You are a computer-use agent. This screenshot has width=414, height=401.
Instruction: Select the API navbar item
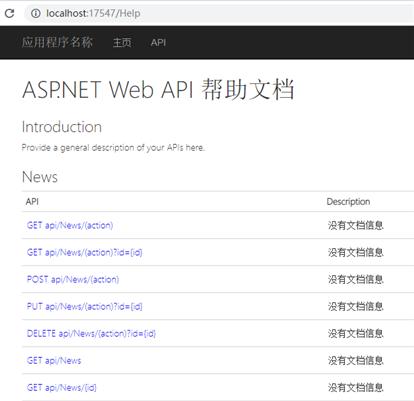(158, 43)
